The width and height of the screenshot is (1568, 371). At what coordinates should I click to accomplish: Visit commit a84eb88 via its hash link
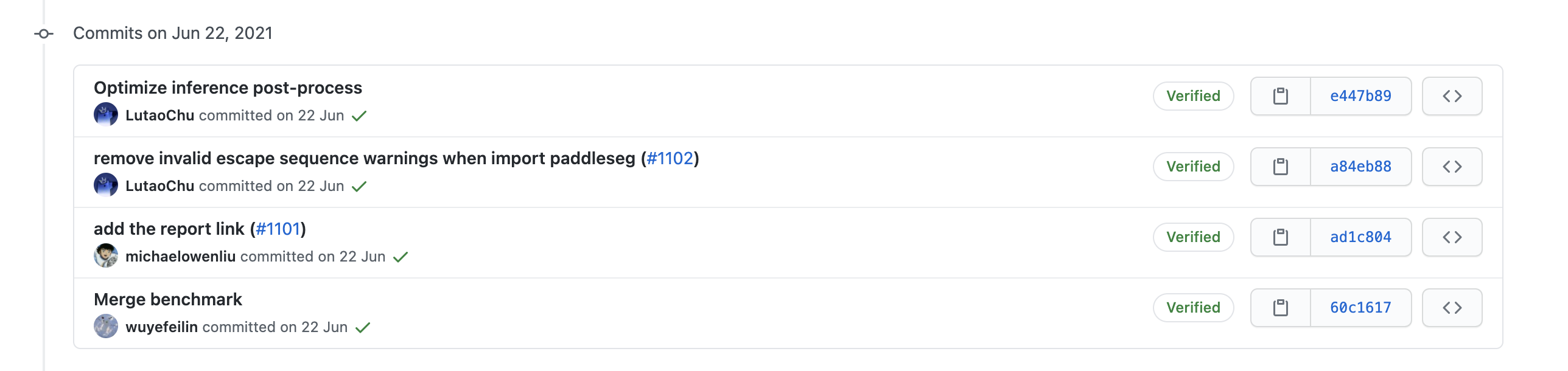[1359, 166]
